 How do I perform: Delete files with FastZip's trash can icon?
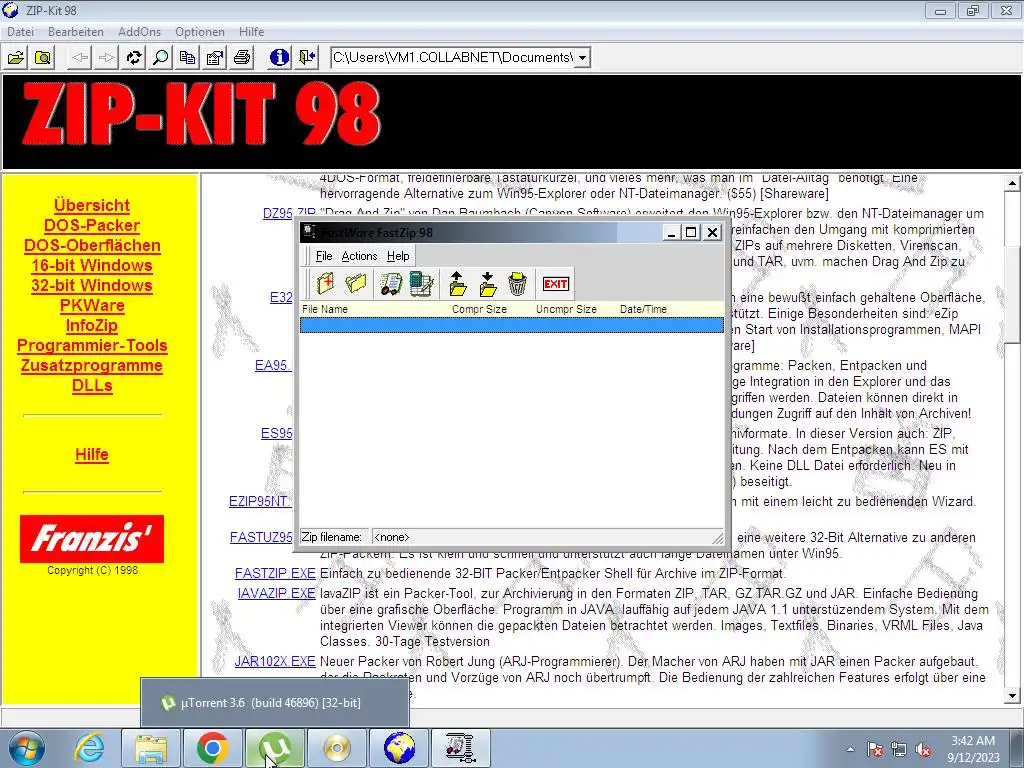(x=517, y=284)
